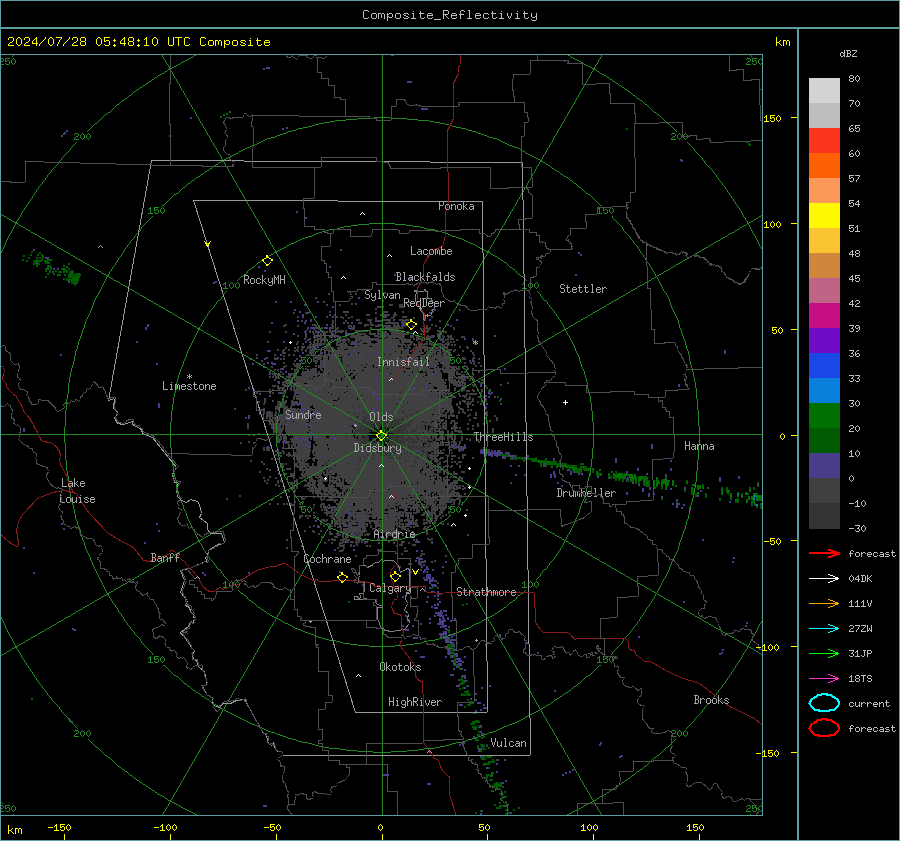Click the red forecast ellipse icon
This screenshot has width=900, height=841.
point(824,728)
